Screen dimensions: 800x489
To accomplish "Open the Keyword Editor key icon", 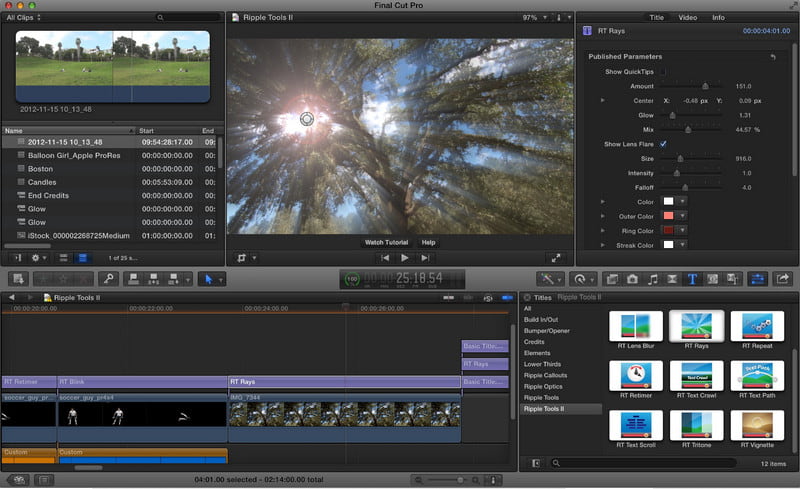I will coord(108,279).
